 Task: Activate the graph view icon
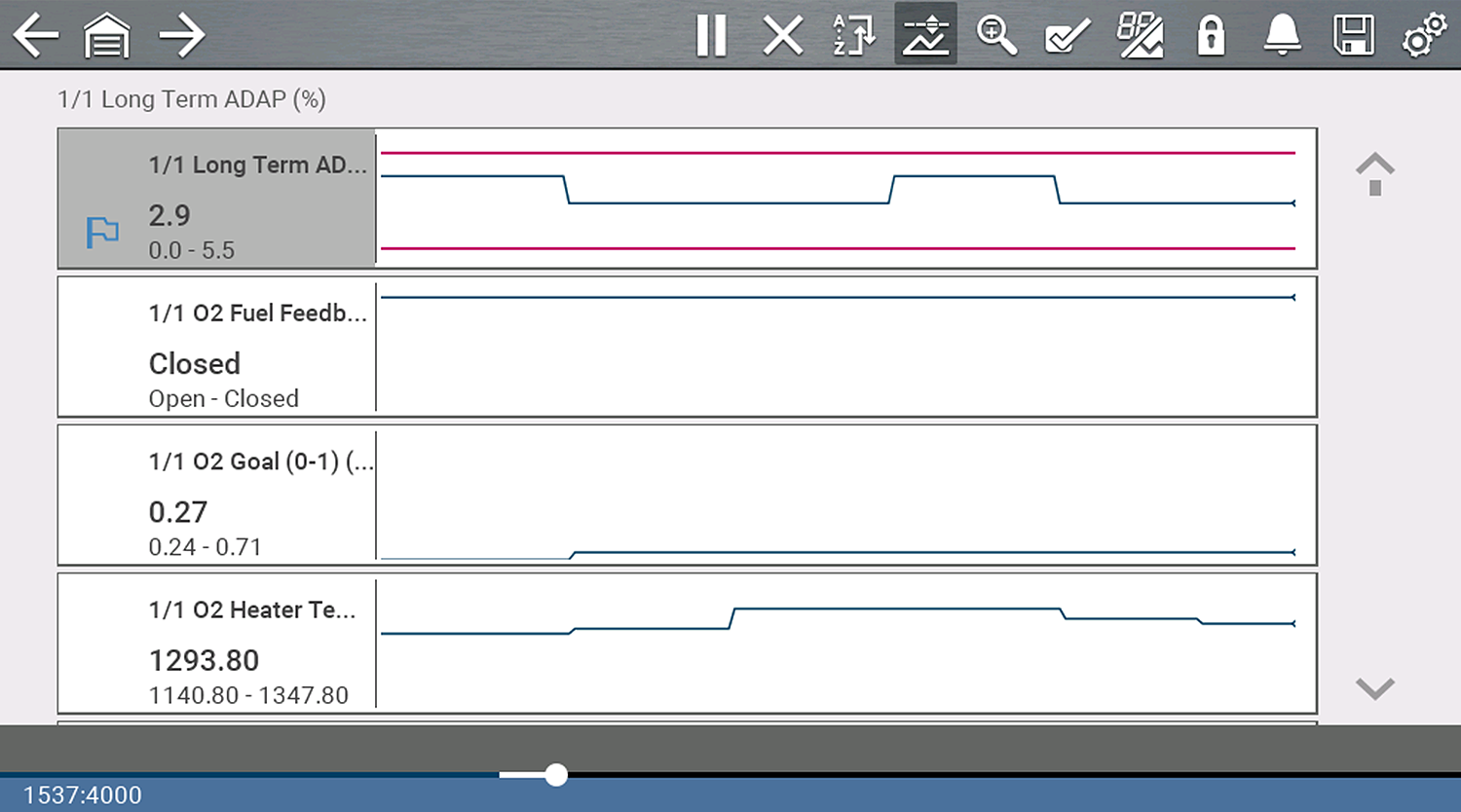924,34
